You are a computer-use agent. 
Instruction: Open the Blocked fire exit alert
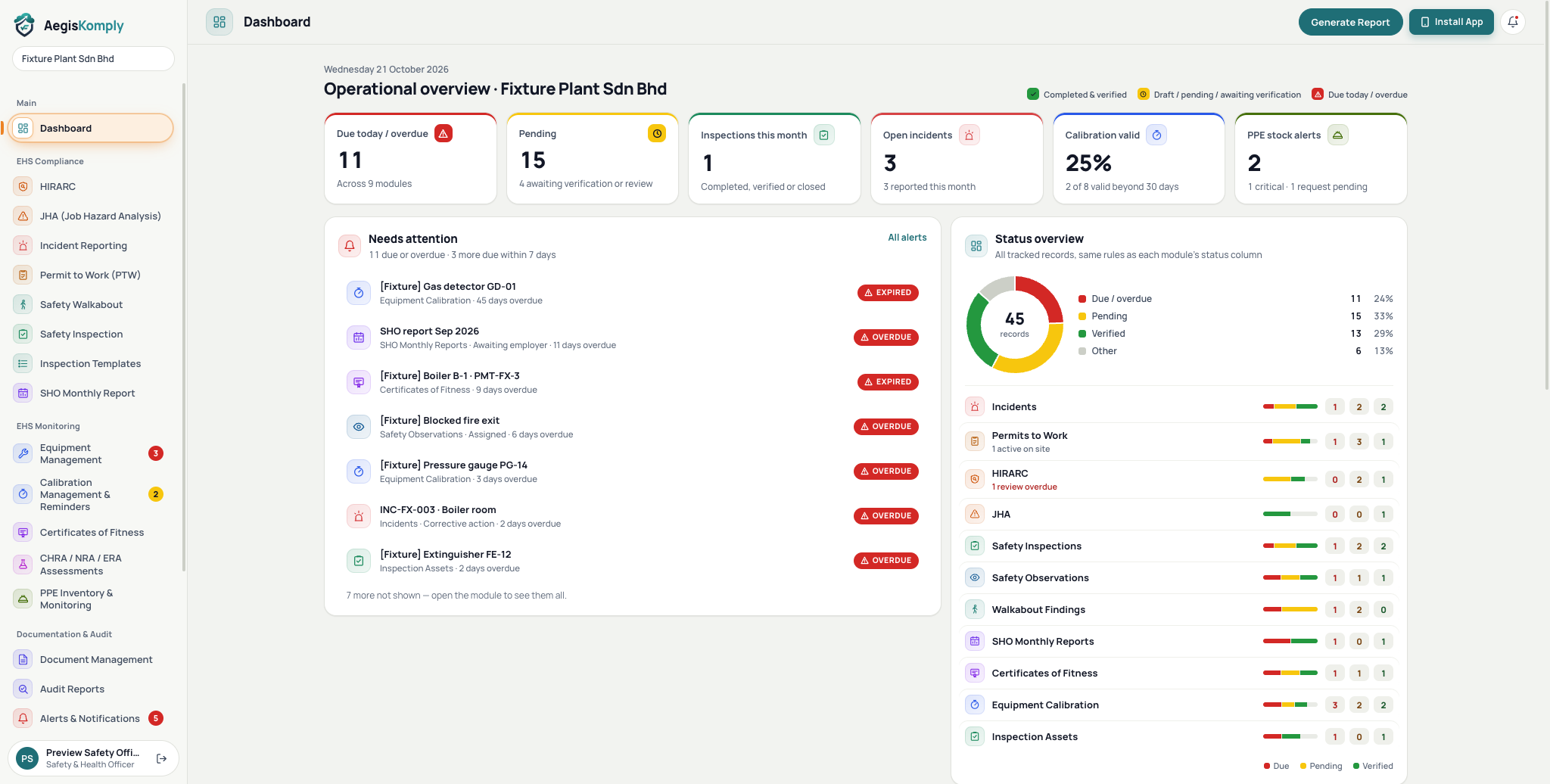coord(632,427)
